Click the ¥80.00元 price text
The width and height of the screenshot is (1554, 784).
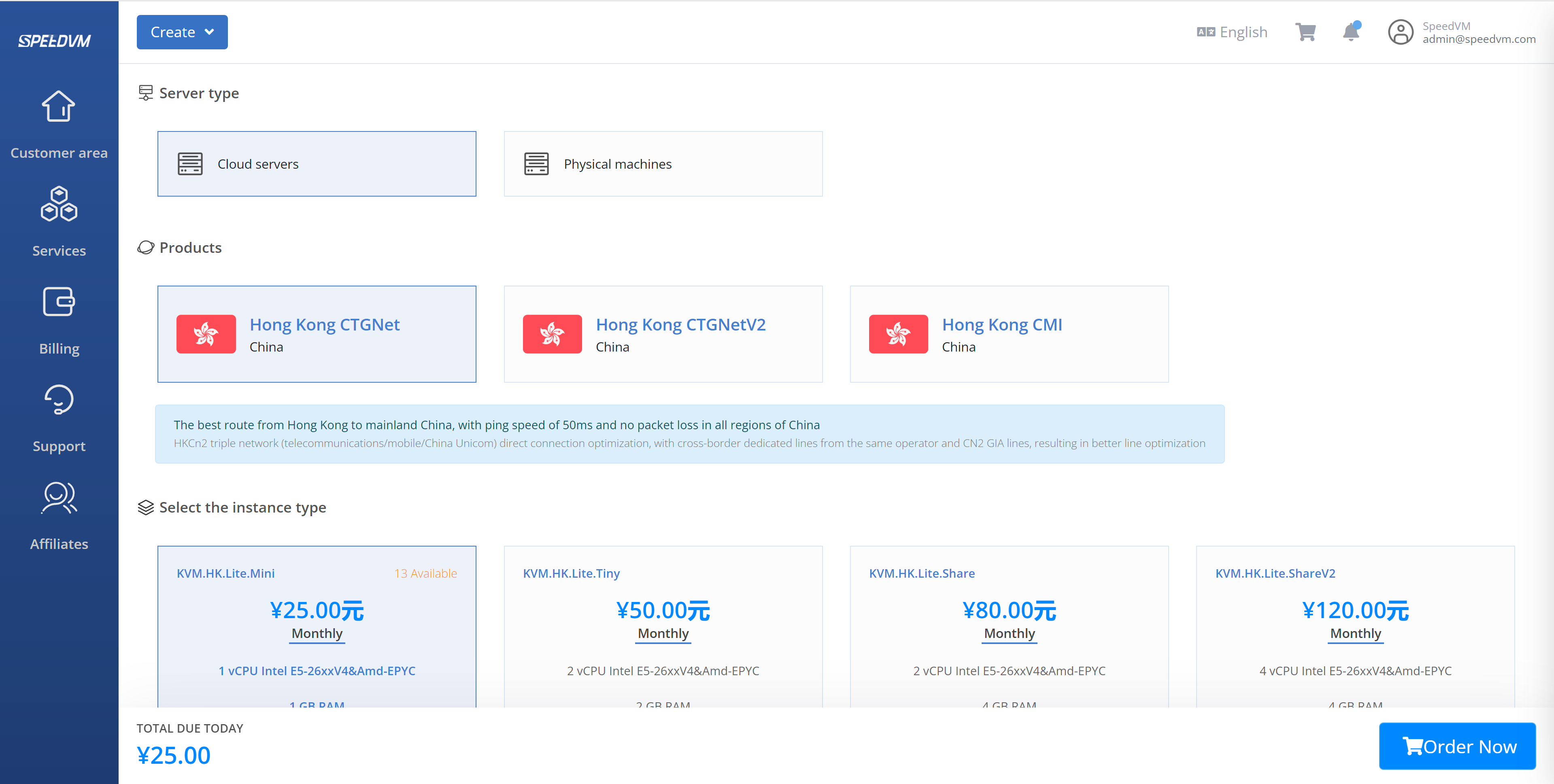pyautogui.click(x=1009, y=610)
